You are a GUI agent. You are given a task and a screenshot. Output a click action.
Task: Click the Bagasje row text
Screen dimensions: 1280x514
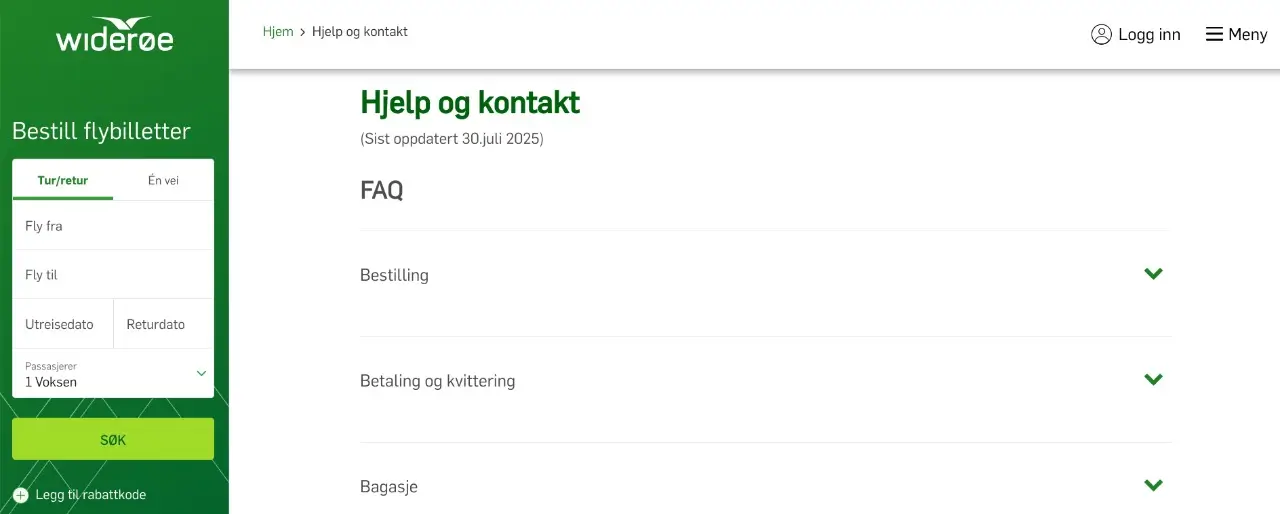(x=389, y=487)
